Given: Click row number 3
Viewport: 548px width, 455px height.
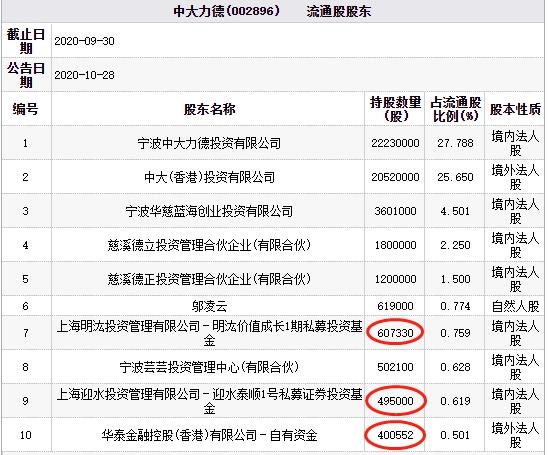Looking at the screenshot, I should (26, 211).
